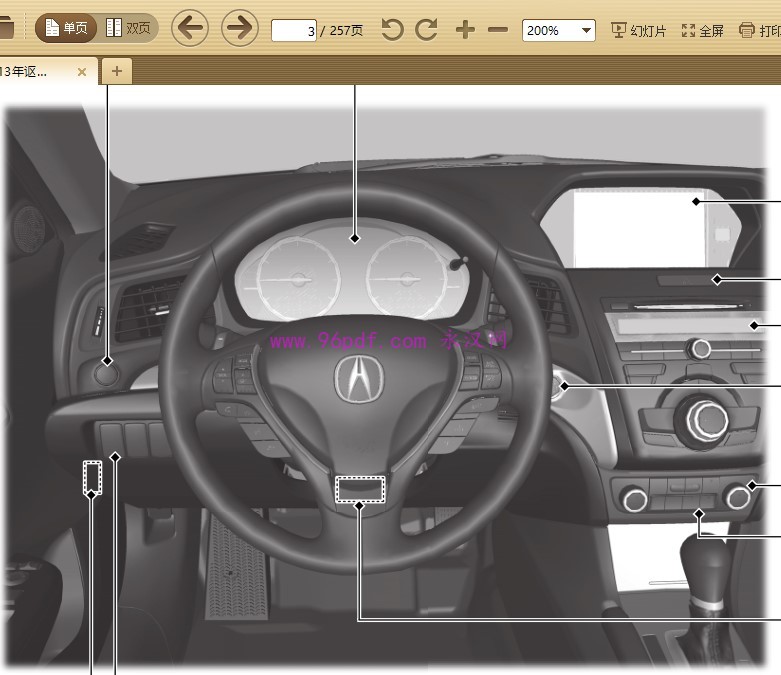The height and width of the screenshot is (675, 781).
Task: Close the current document tab
Action: 82,72
